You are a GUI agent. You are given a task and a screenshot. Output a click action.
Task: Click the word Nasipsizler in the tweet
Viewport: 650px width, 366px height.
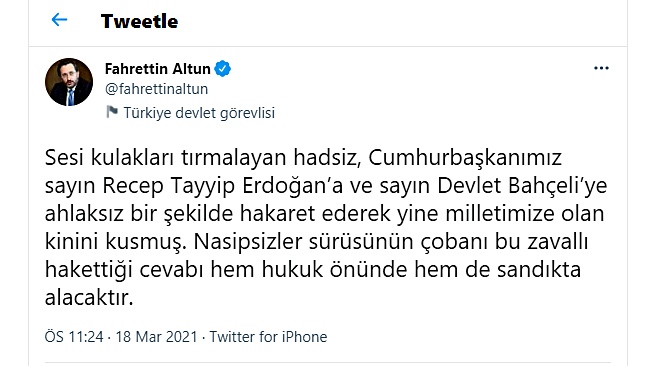(247, 242)
